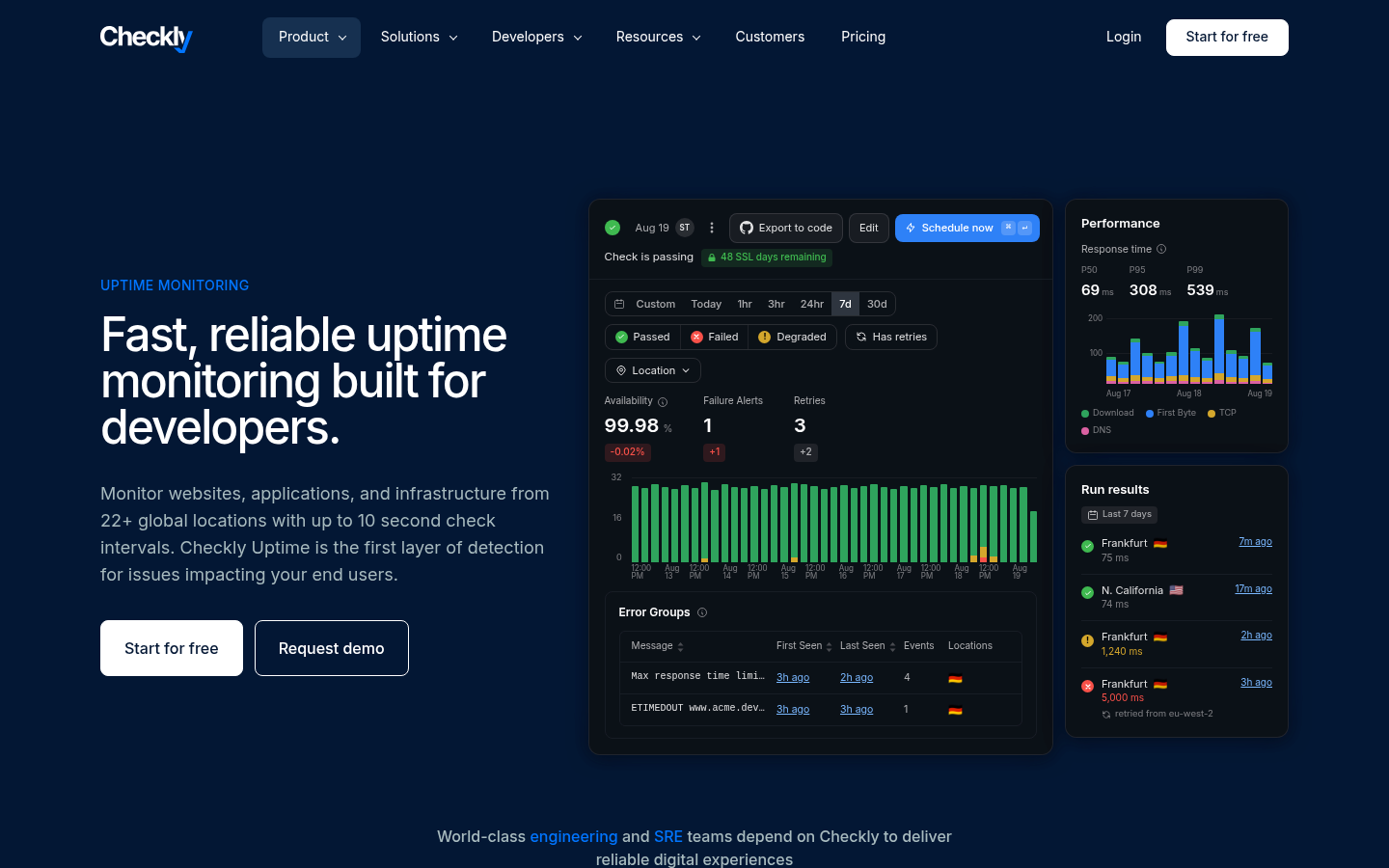Click the ST avatar badge
The image size is (1389, 868).
685,228
